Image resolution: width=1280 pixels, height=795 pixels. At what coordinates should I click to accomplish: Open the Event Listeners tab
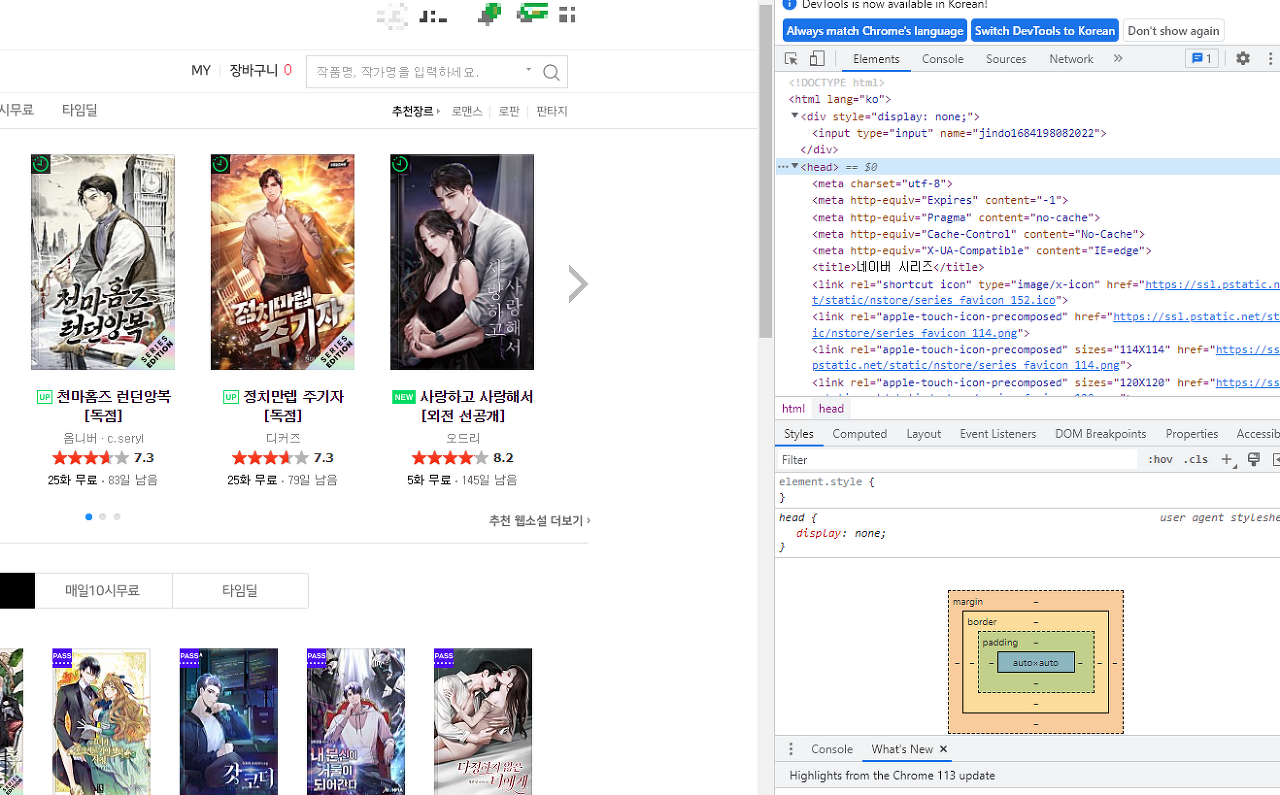pyautogui.click(x=997, y=434)
